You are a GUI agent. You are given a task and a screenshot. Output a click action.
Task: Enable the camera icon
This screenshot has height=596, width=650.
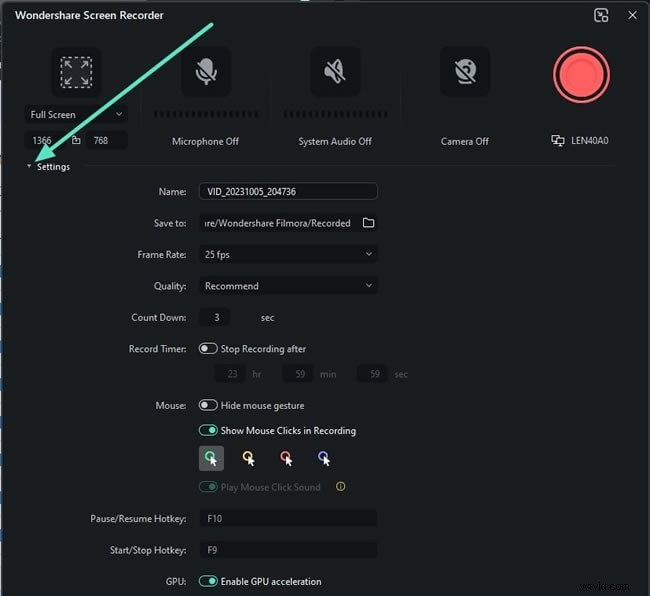[x=465, y=72]
